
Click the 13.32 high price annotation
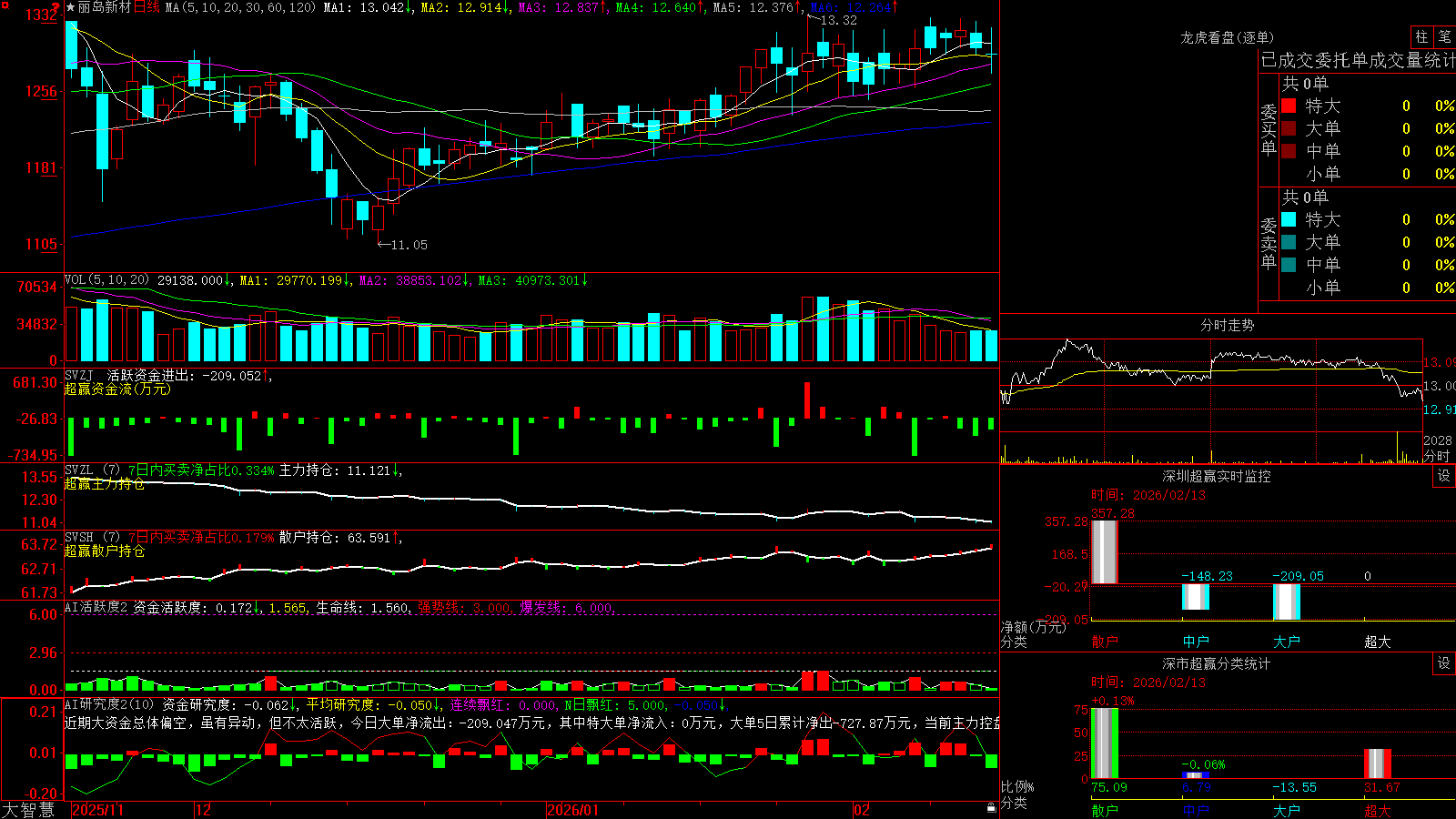pyautogui.click(x=838, y=20)
